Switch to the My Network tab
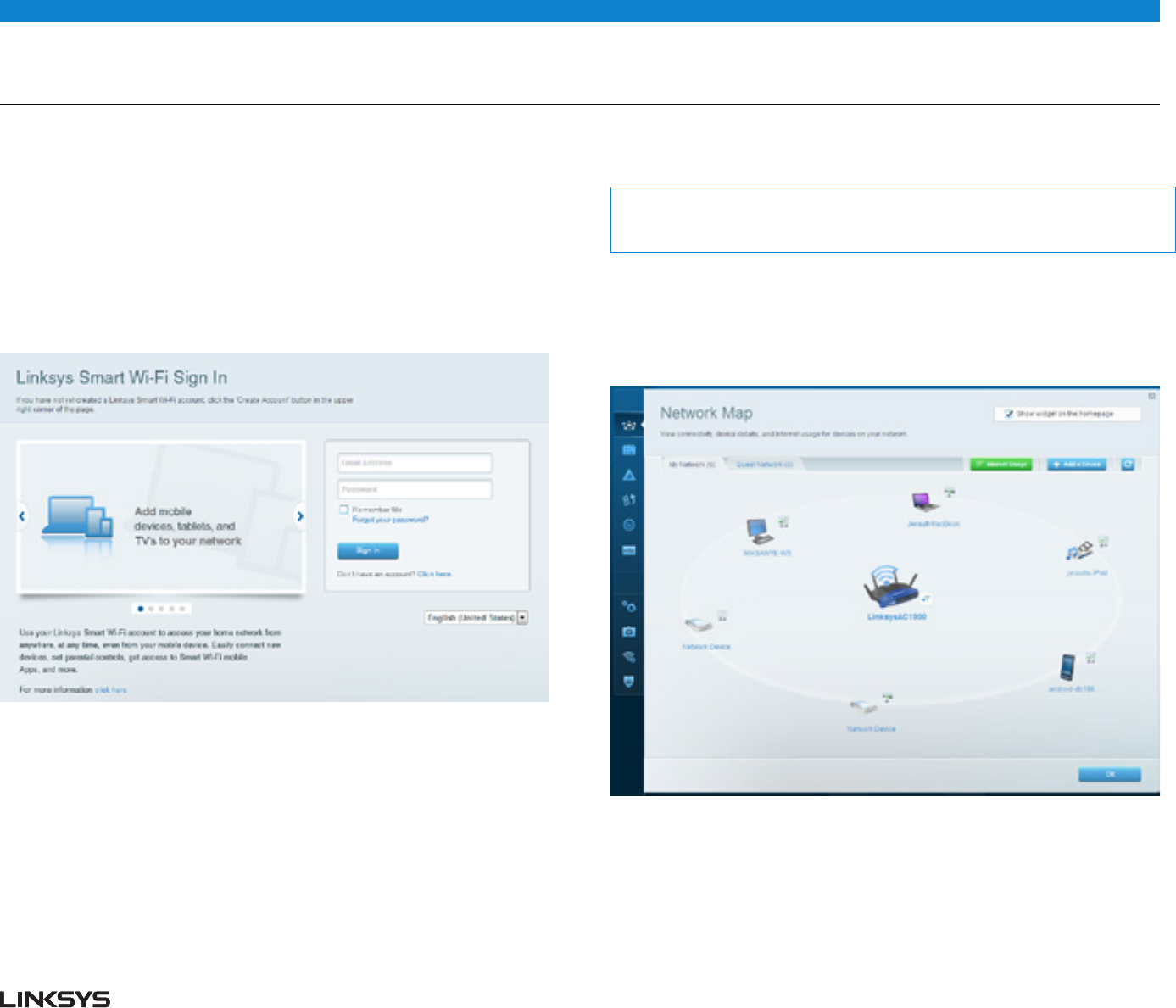This screenshot has width=1176, height=1008. click(x=693, y=465)
